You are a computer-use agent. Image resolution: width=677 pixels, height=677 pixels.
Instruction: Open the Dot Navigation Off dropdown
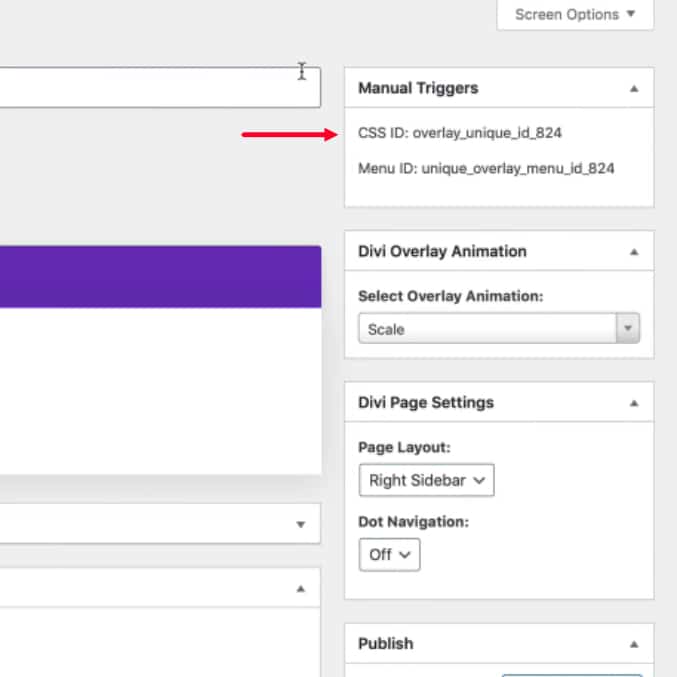pyautogui.click(x=389, y=554)
